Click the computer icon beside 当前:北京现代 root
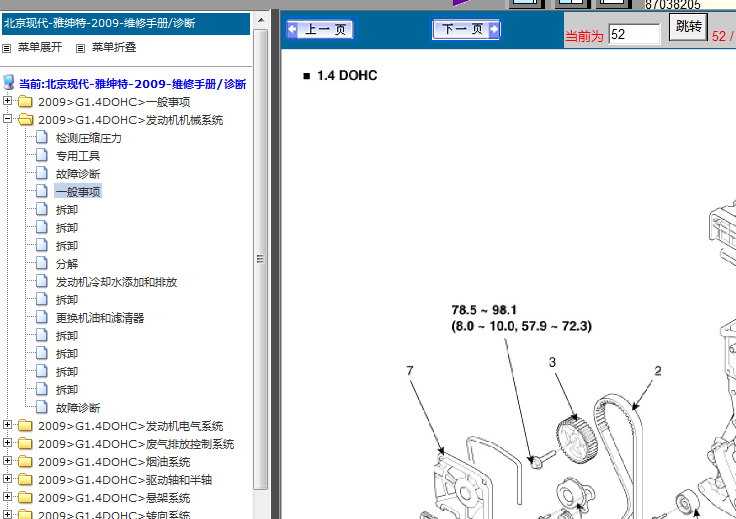 point(8,82)
